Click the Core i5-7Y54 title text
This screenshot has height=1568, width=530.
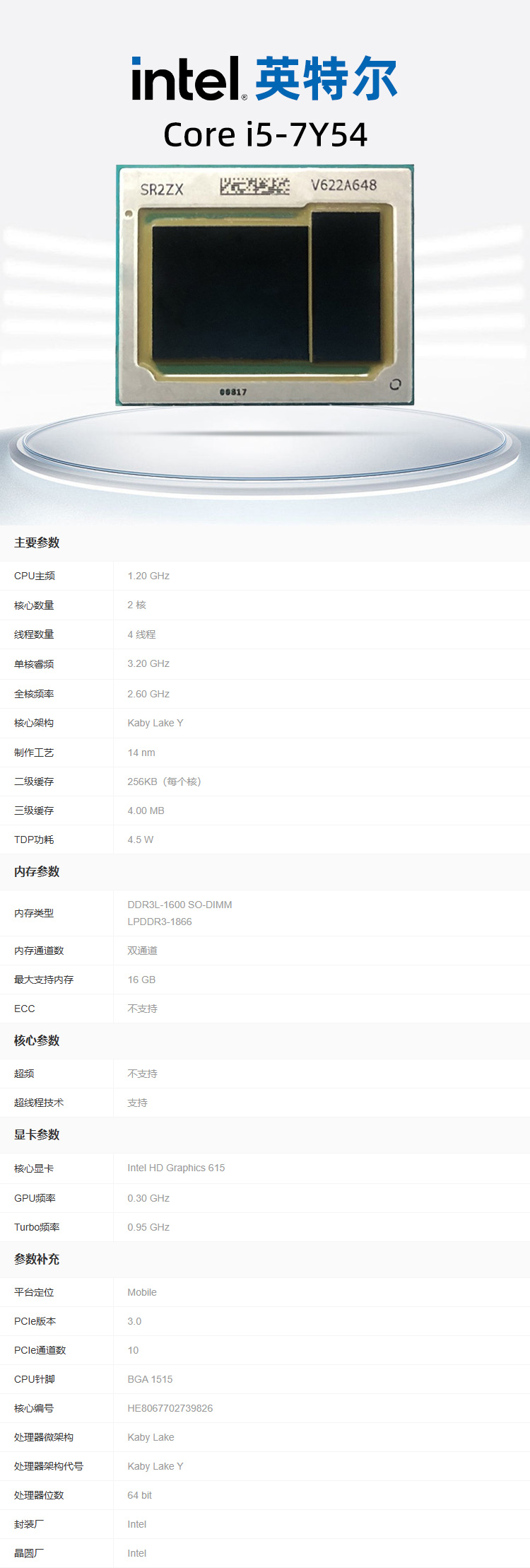pyautogui.click(x=265, y=134)
